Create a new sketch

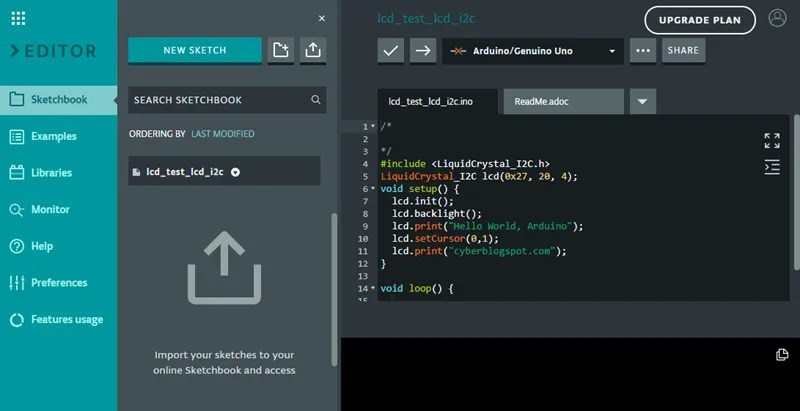(195, 50)
